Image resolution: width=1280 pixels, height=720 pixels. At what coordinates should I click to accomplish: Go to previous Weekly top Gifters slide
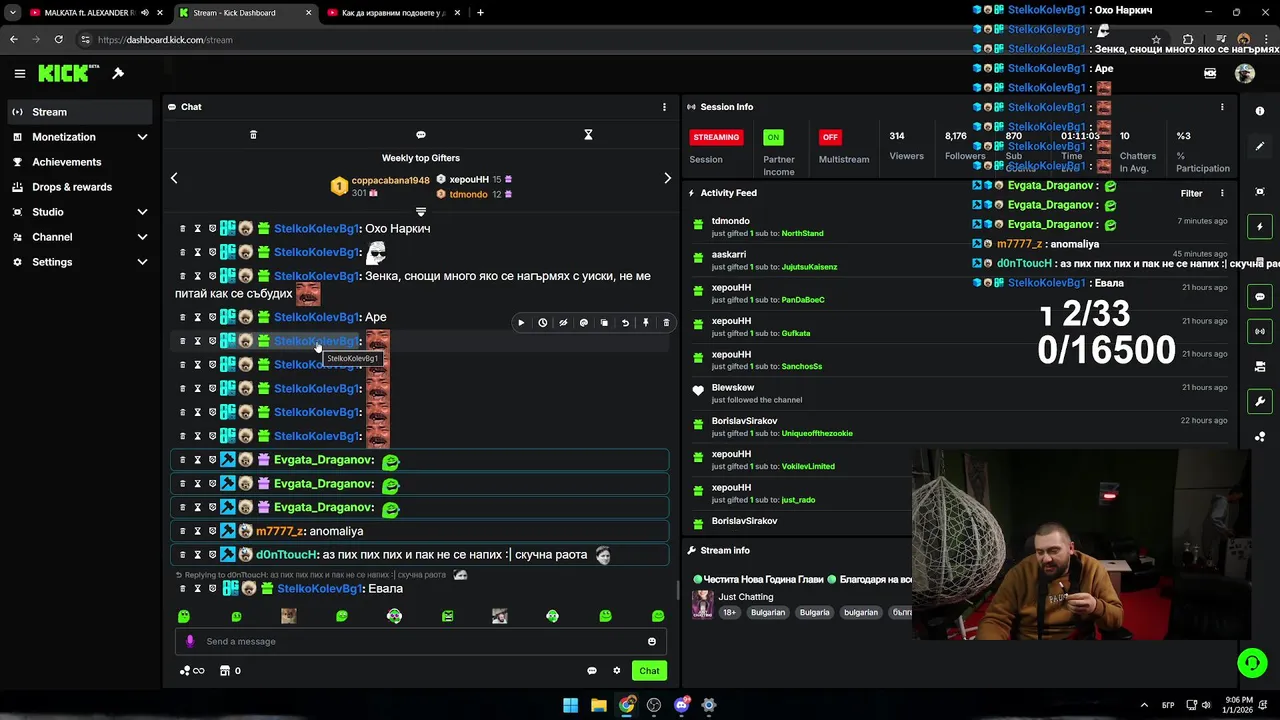pos(174,178)
